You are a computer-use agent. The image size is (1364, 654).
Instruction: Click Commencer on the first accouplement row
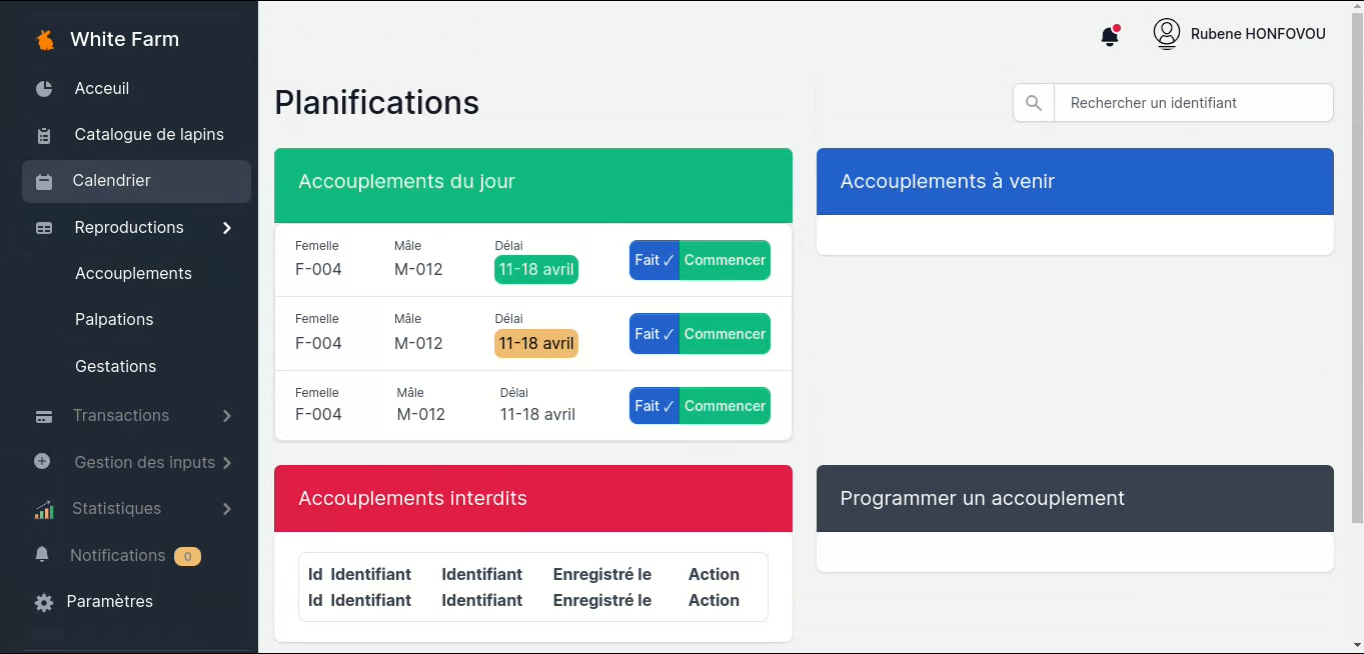tap(725, 260)
